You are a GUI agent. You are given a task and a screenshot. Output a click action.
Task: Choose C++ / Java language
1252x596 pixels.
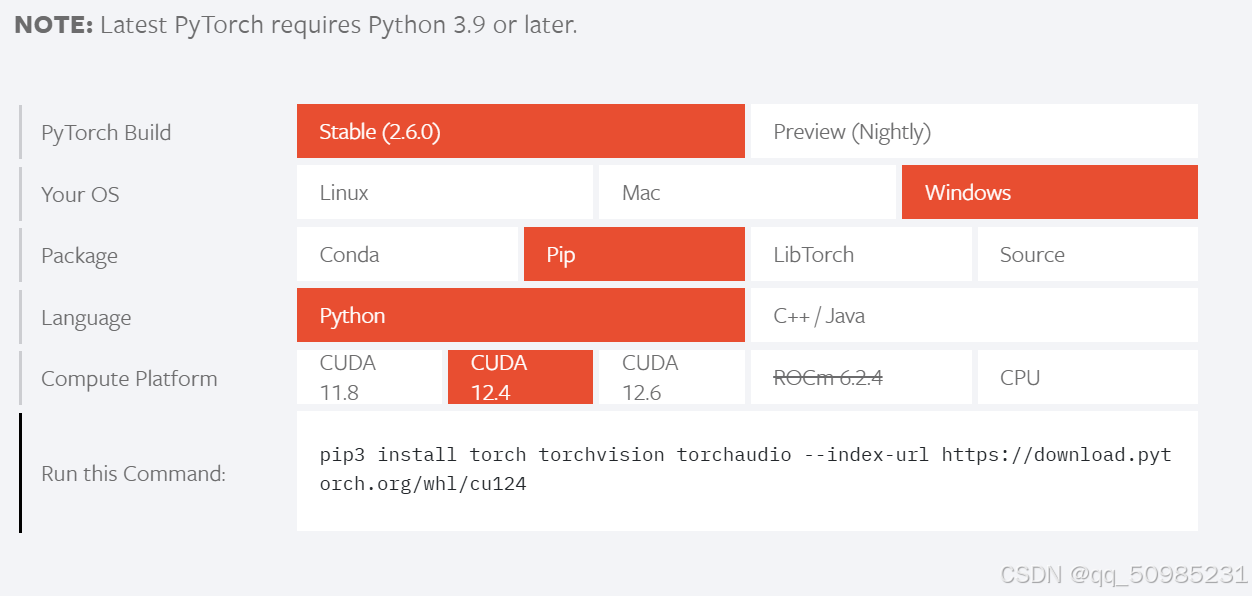tap(974, 316)
